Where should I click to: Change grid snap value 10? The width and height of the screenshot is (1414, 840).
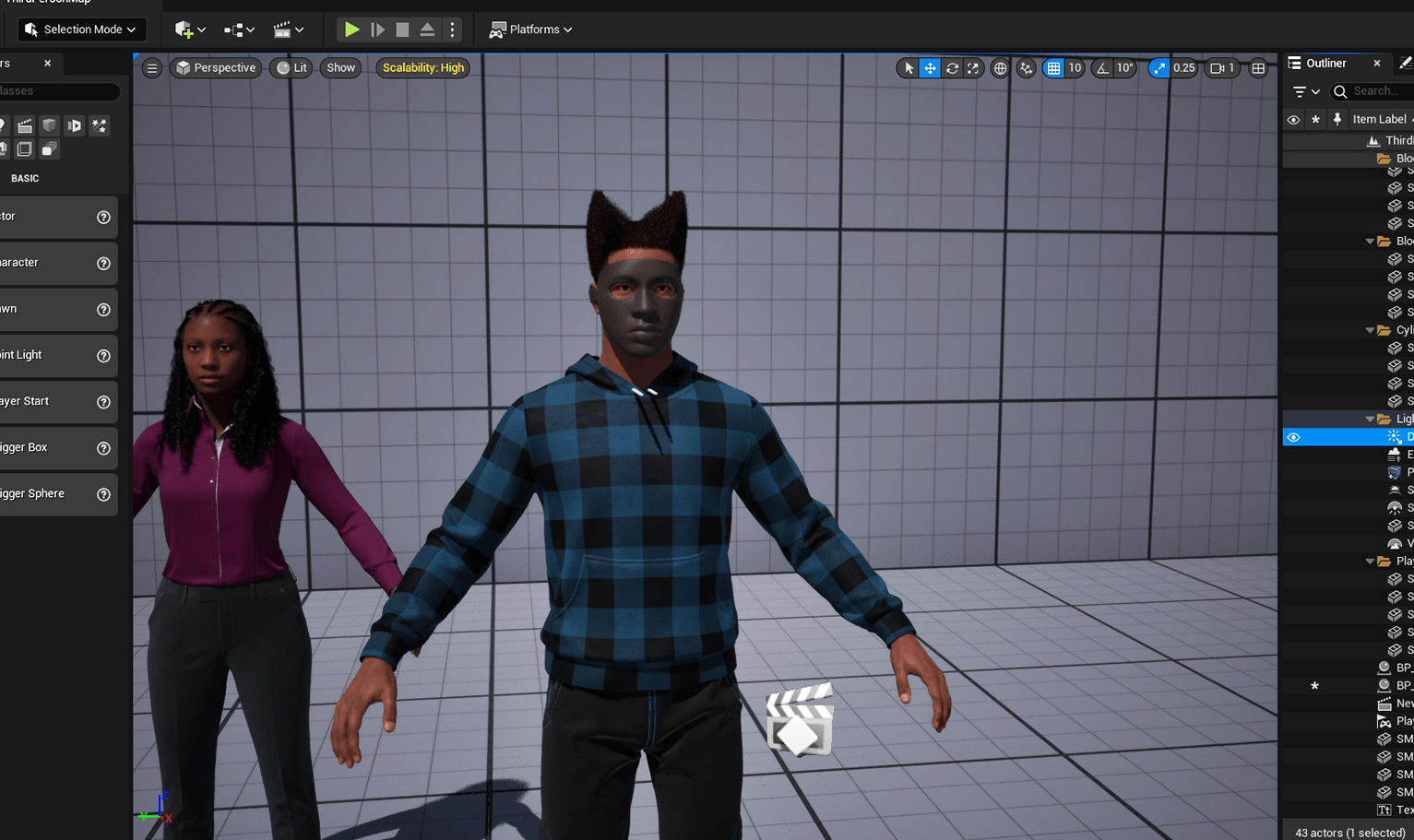(x=1075, y=68)
